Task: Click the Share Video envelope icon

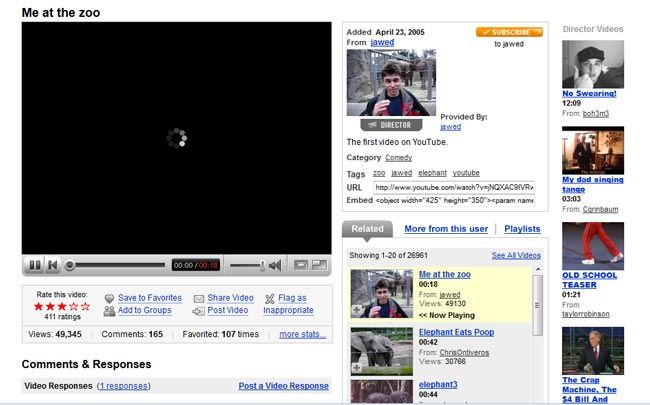Action: [x=199, y=298]
